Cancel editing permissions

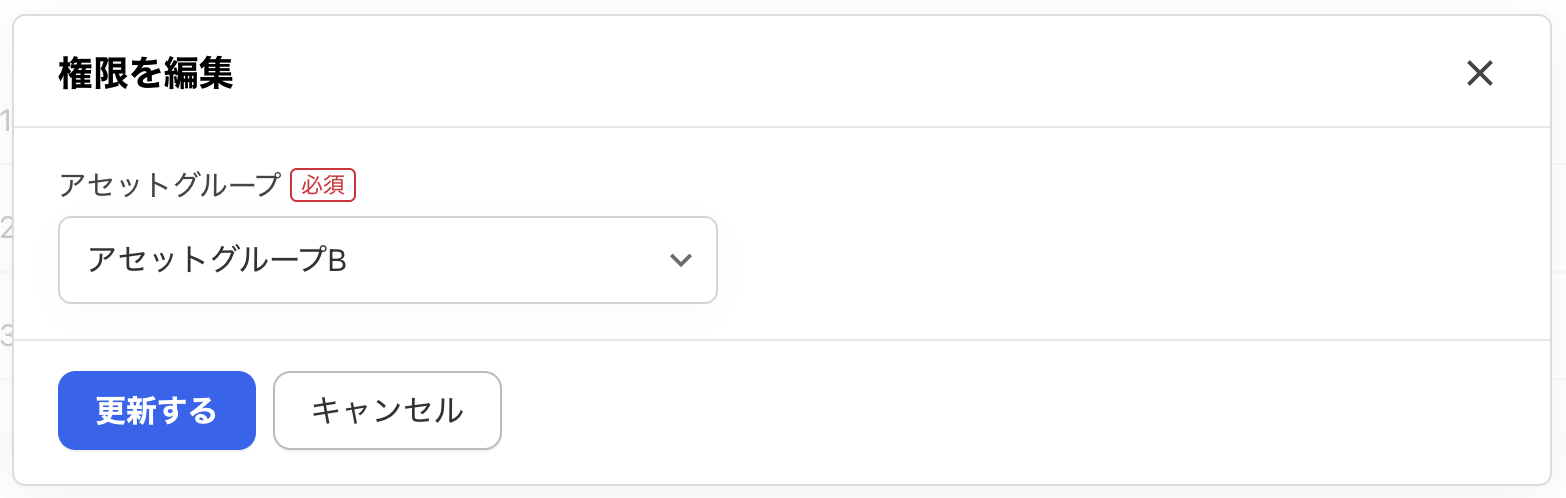coord(387,410)
